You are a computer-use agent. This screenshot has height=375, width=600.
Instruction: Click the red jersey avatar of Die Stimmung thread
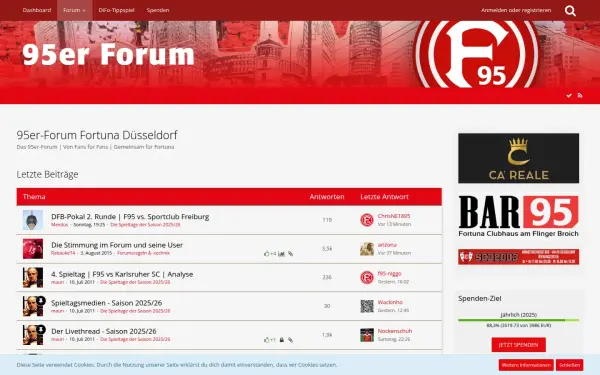(33, 249)
